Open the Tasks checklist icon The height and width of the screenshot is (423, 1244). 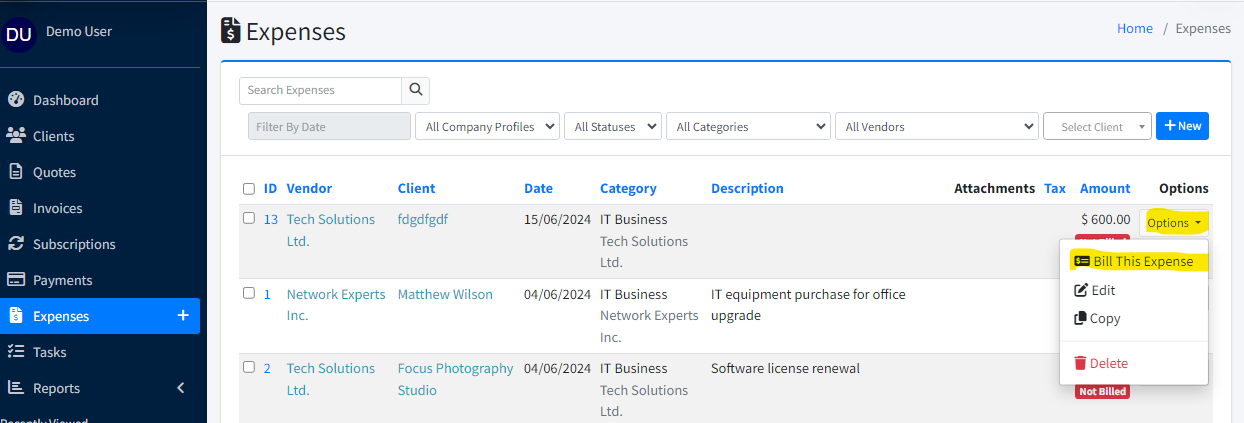pos(15,352)
